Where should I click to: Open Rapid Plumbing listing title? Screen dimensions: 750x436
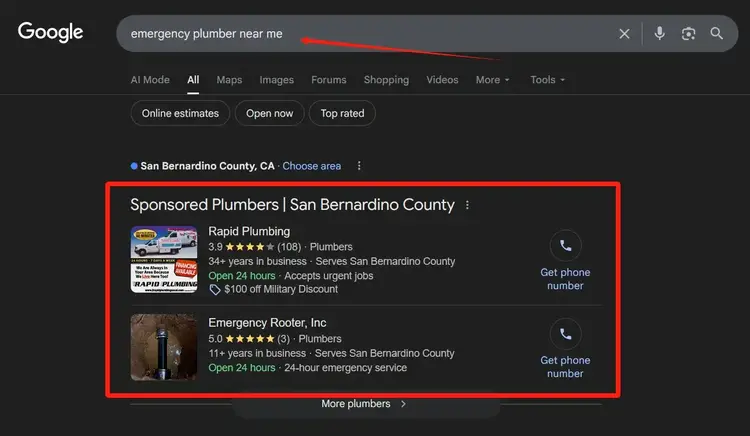pyautogui.click(x=249, y=231)
